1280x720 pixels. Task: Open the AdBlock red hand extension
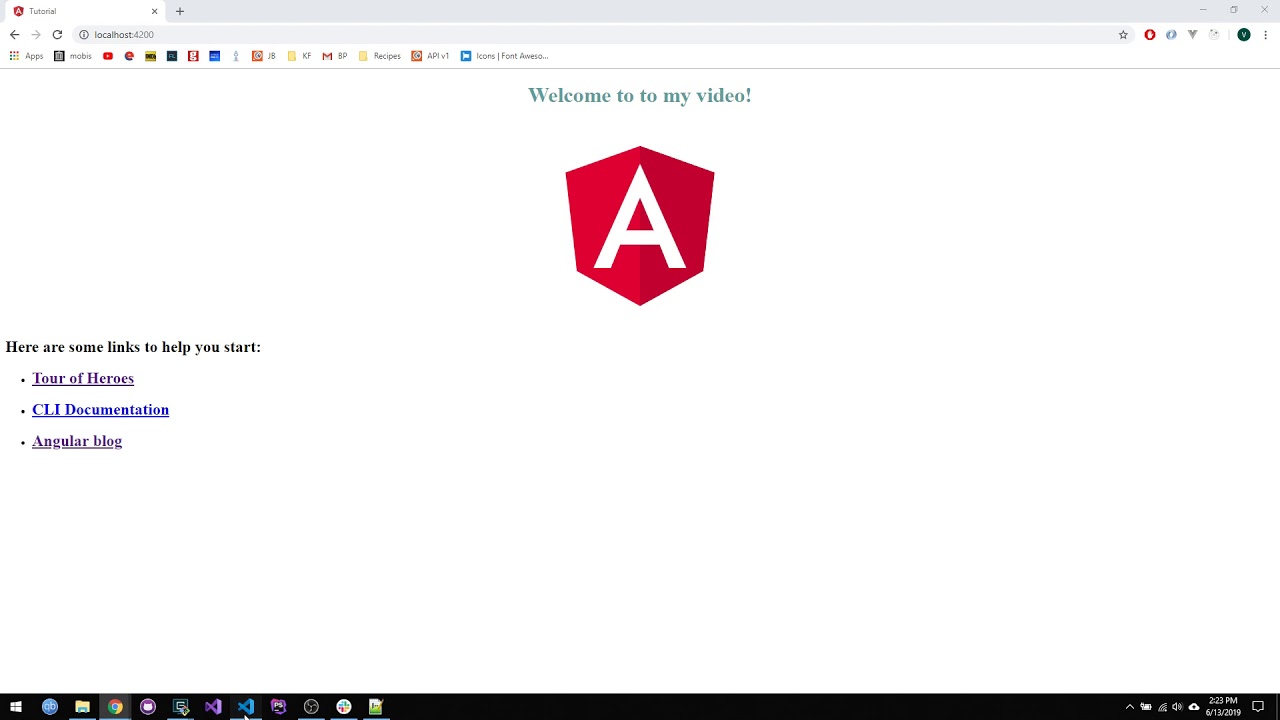tap(1150, 35)
